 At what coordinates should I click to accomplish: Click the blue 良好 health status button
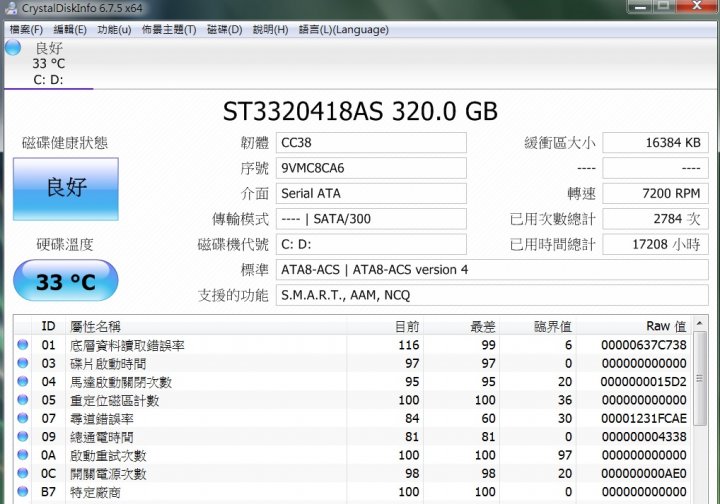point(66,189)
